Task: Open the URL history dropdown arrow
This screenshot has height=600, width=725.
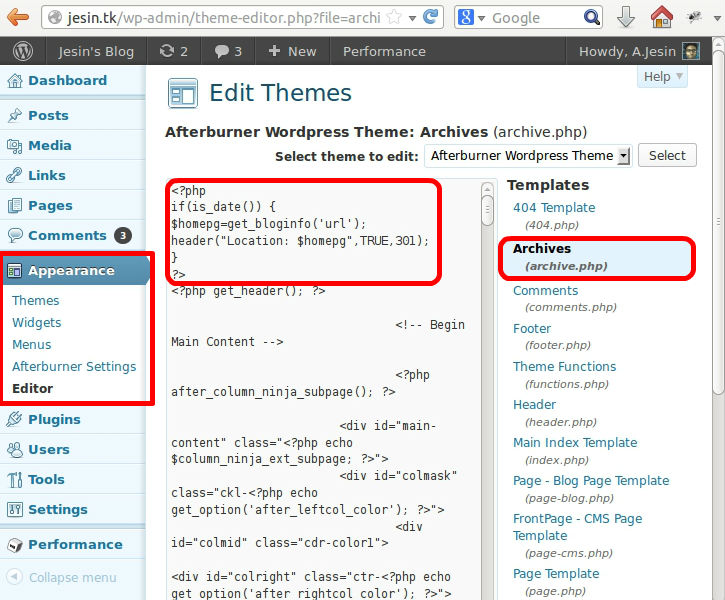Action: click(x=412, y=18)
